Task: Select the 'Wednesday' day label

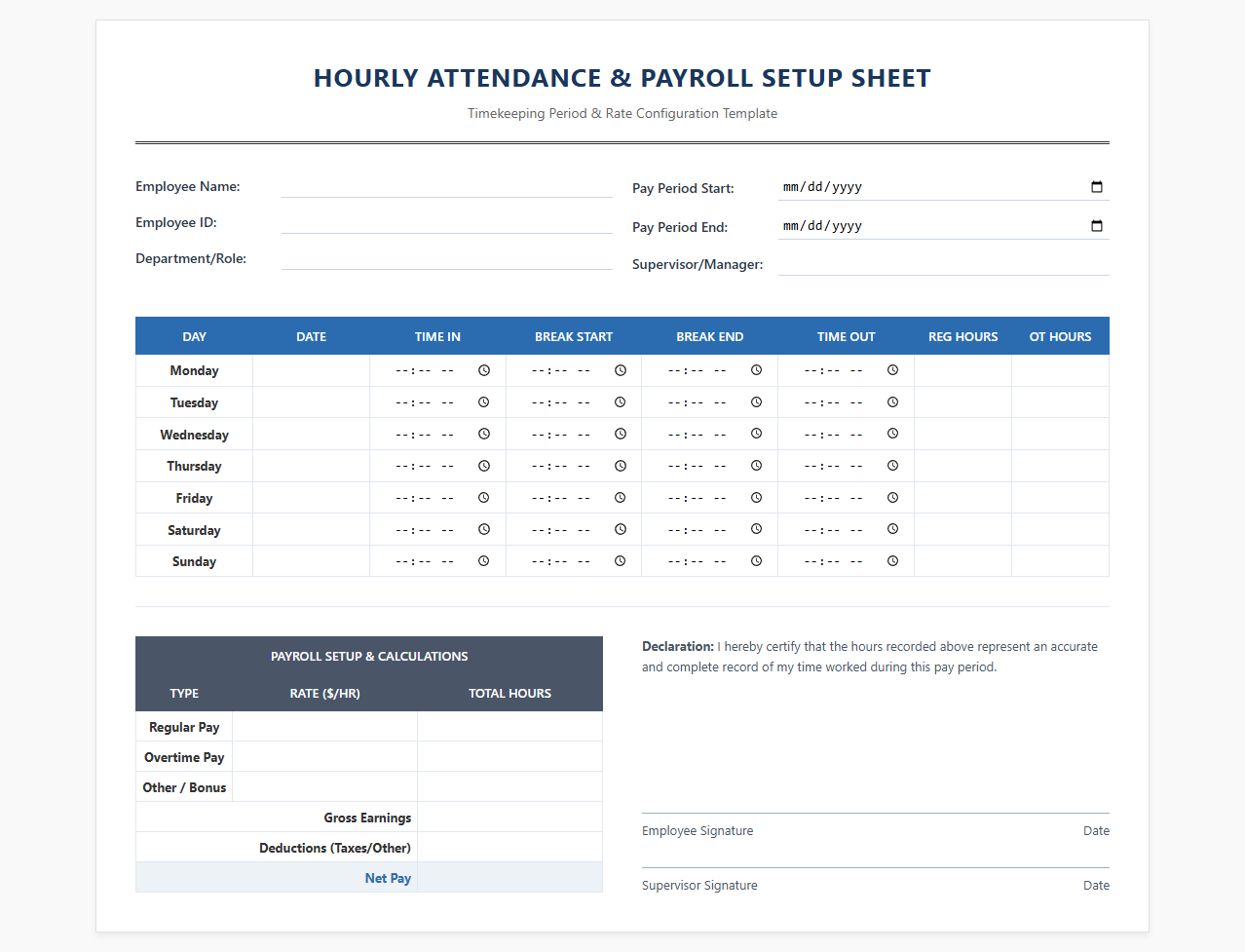Action: [x=195, y=435]
